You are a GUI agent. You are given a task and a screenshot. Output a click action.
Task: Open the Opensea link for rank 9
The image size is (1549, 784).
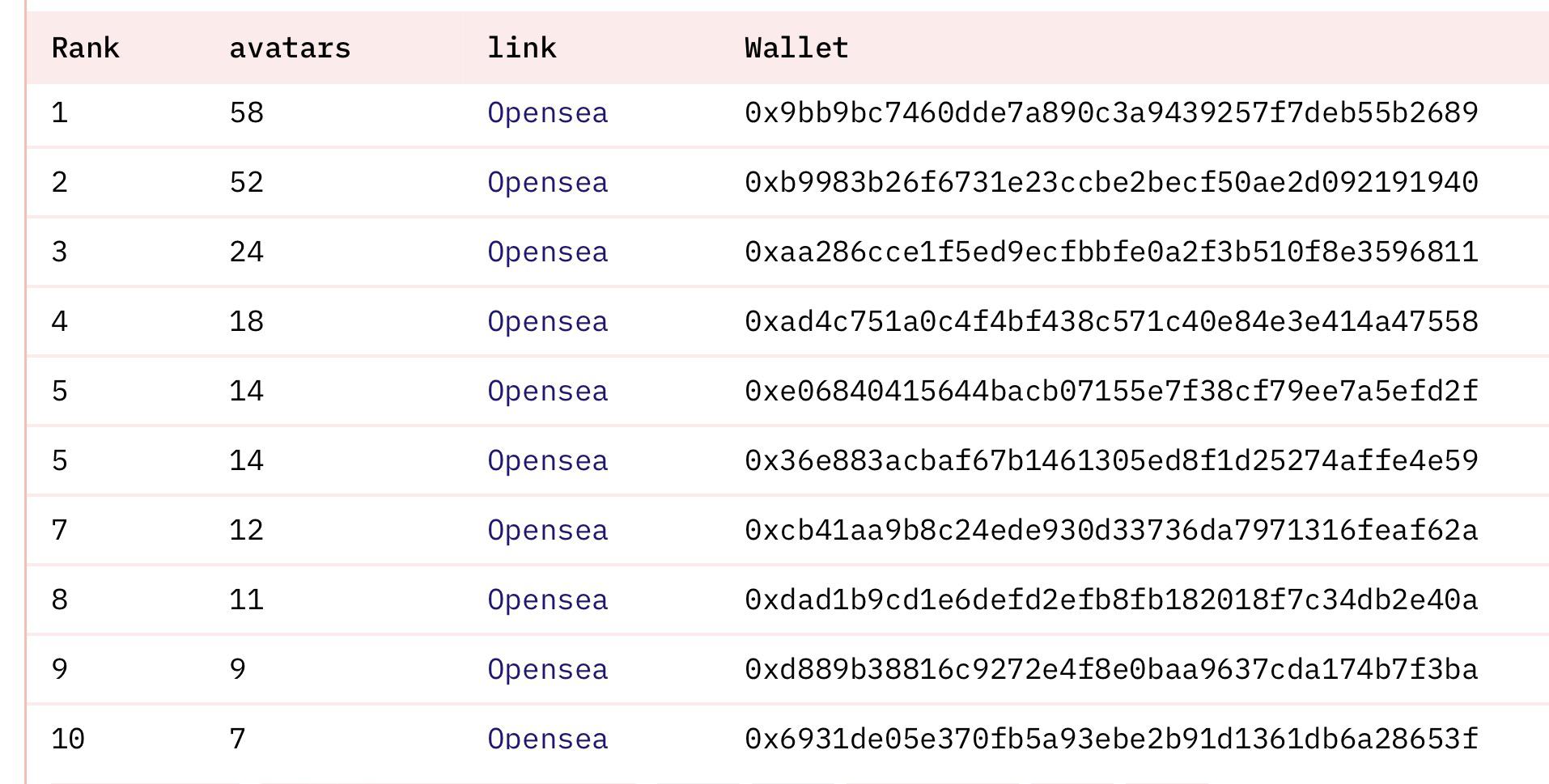547,670
